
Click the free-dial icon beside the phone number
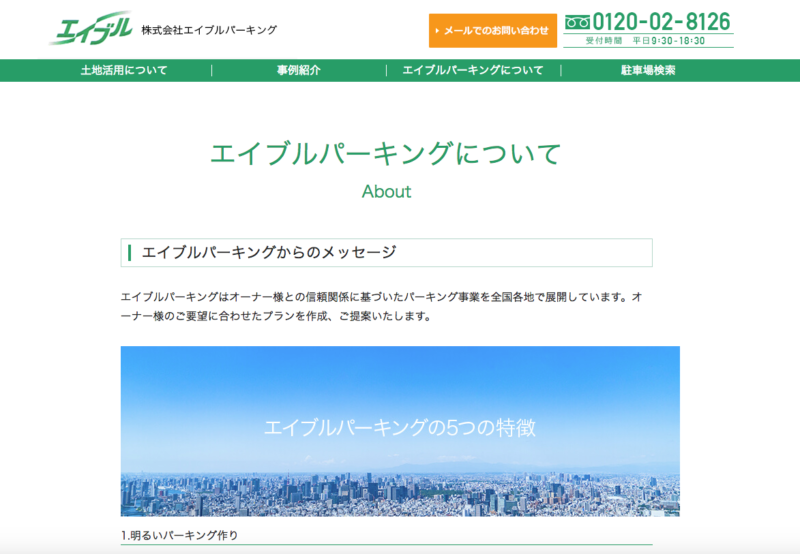pyautogui.click(x=577, y=22)
